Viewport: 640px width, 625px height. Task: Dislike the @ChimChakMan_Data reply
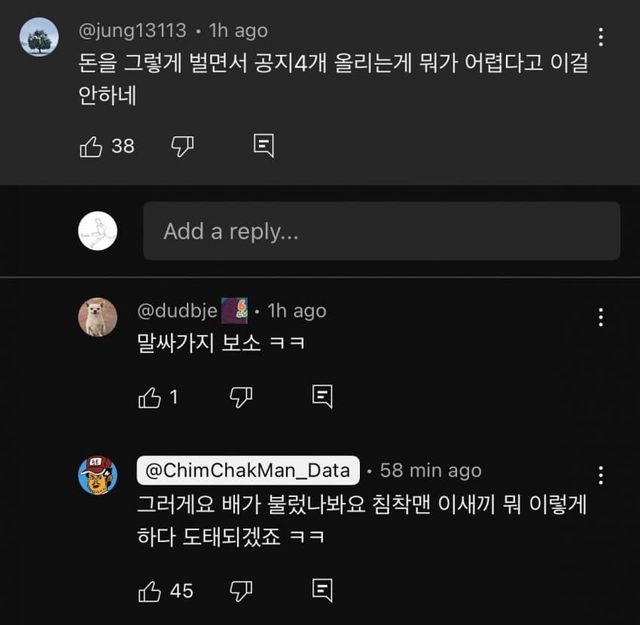(x=241, y=591)
